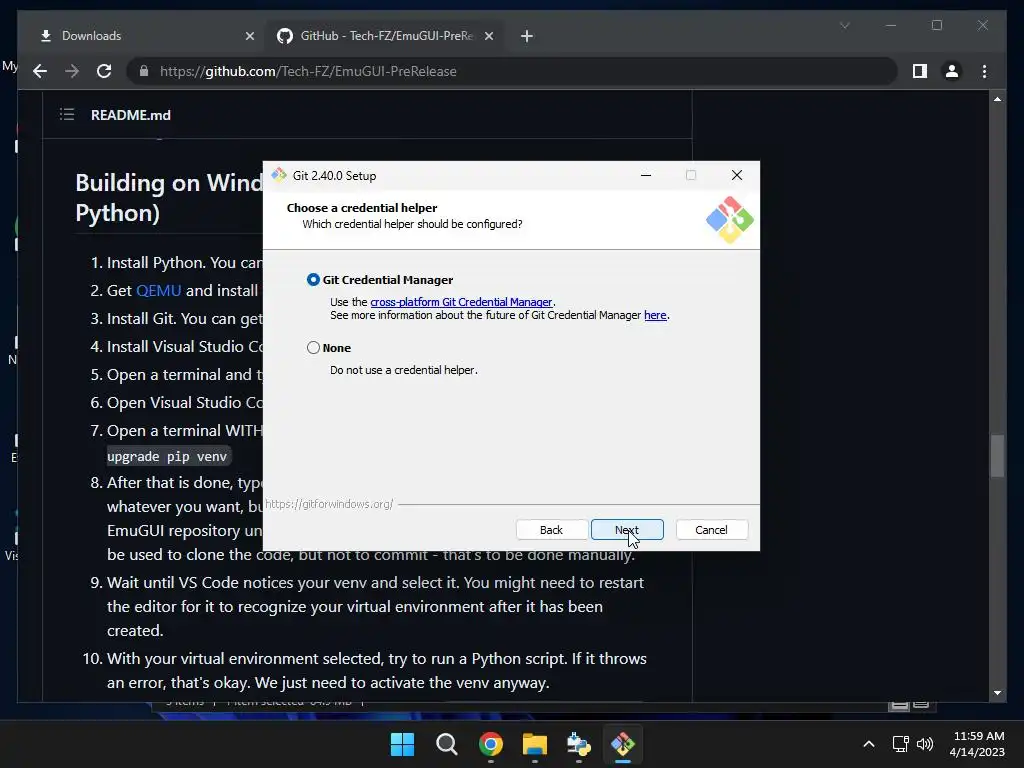This screenshot has height=768, width=1024.
Task: Click the Next button in Git Setup
Action: point(627,530)
